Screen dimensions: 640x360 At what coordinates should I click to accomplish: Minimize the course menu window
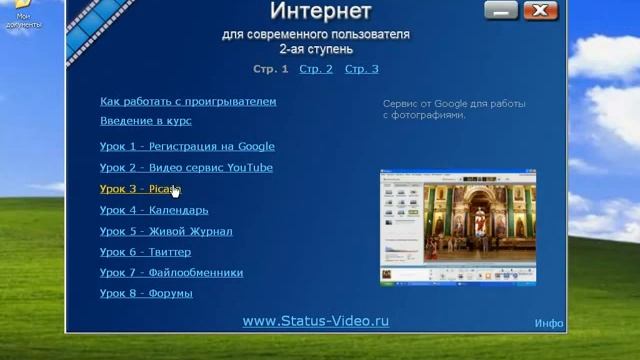click(x=501, y=11)
